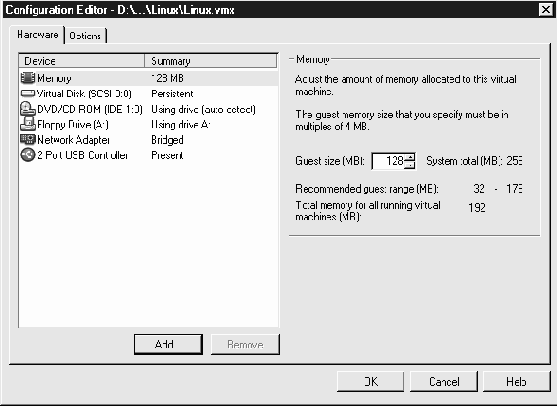This screenshot has width=557, height=406.
Task: Increase guest size with up arrow
Action: [x=410, y=157]
